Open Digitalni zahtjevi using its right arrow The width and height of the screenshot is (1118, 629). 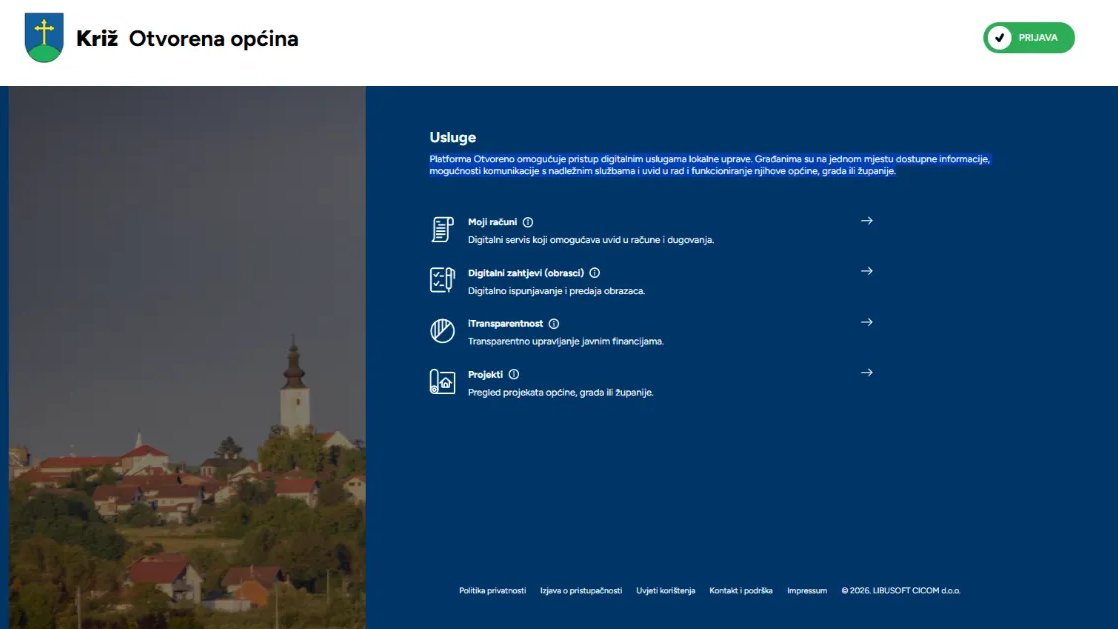[x=867, y=271]
